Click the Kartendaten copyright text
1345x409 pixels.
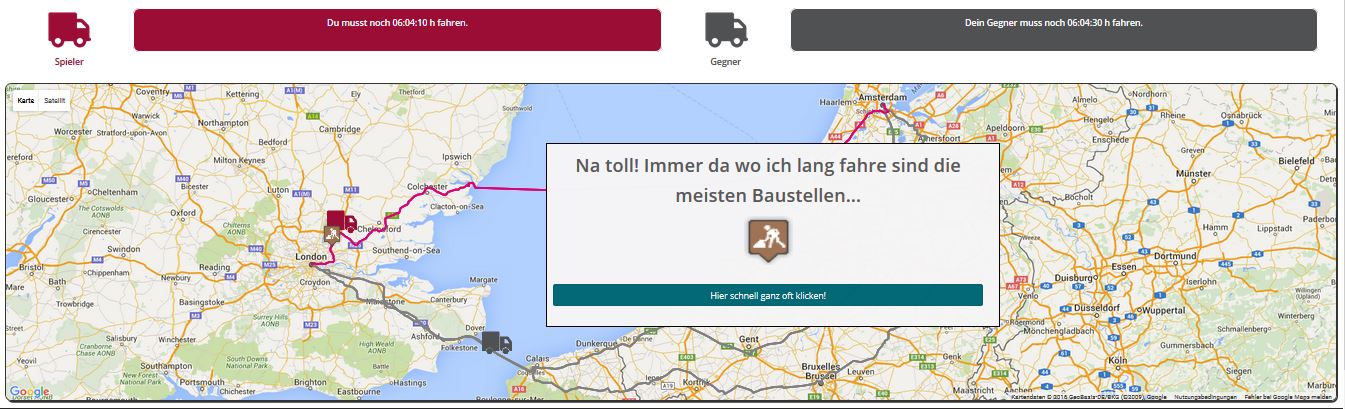[1089, 397]
